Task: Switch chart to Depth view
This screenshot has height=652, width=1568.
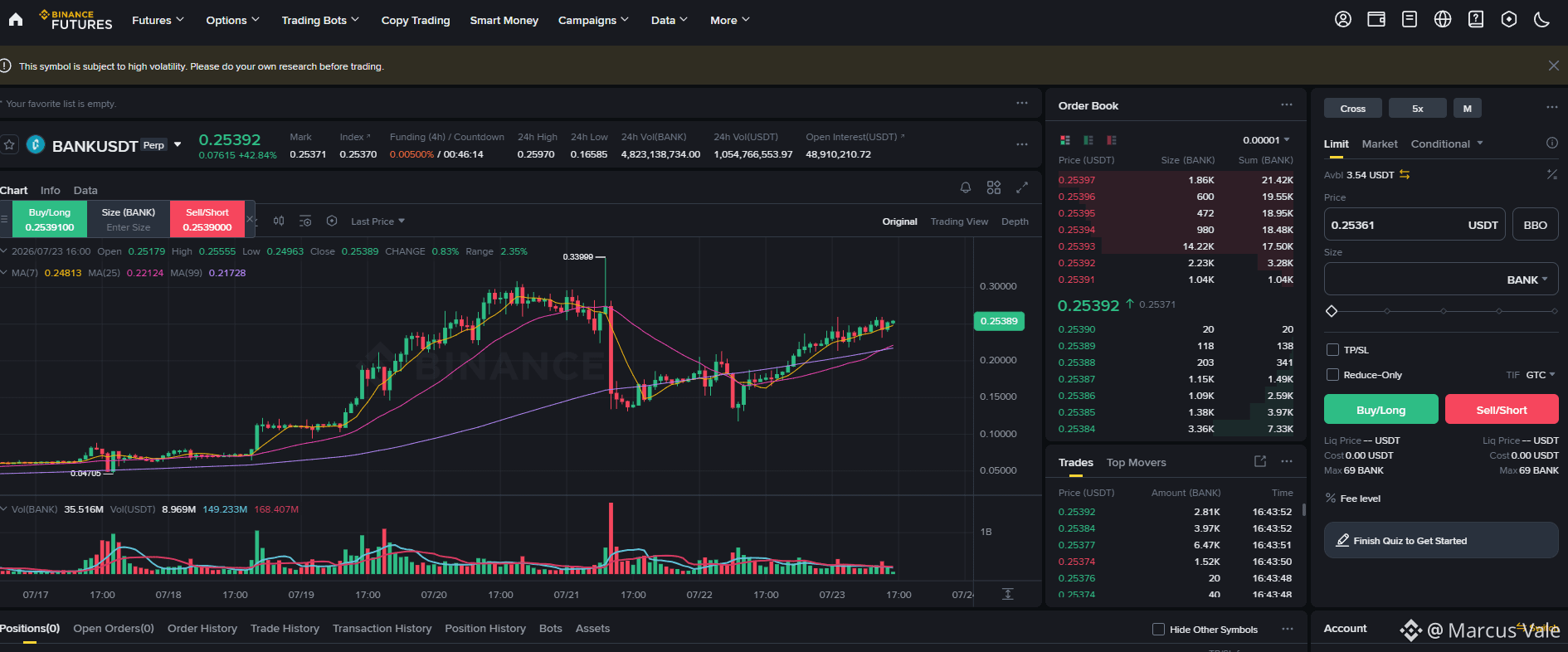Action: coord(1015,221)
